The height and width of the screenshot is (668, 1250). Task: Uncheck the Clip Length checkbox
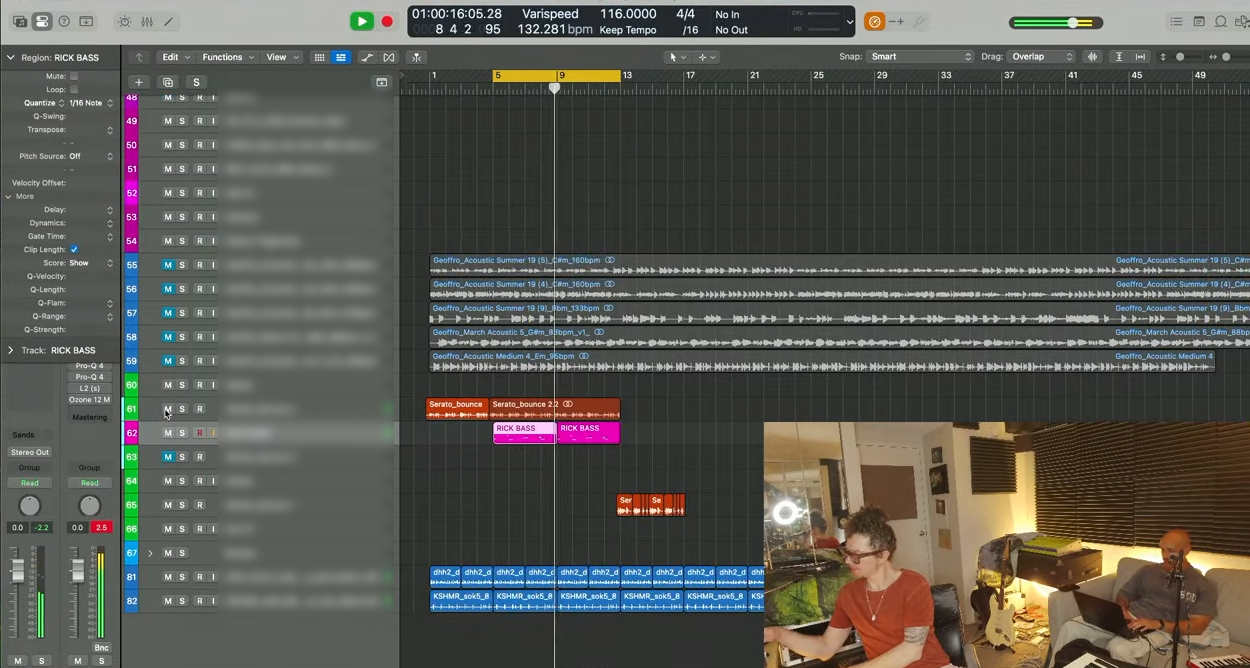pos(74,249)
